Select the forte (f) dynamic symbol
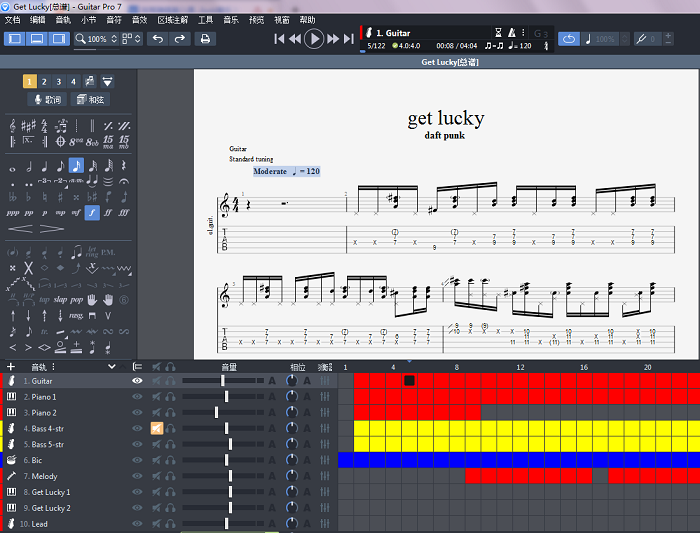The image size is (700, 533). pos(92,212)
